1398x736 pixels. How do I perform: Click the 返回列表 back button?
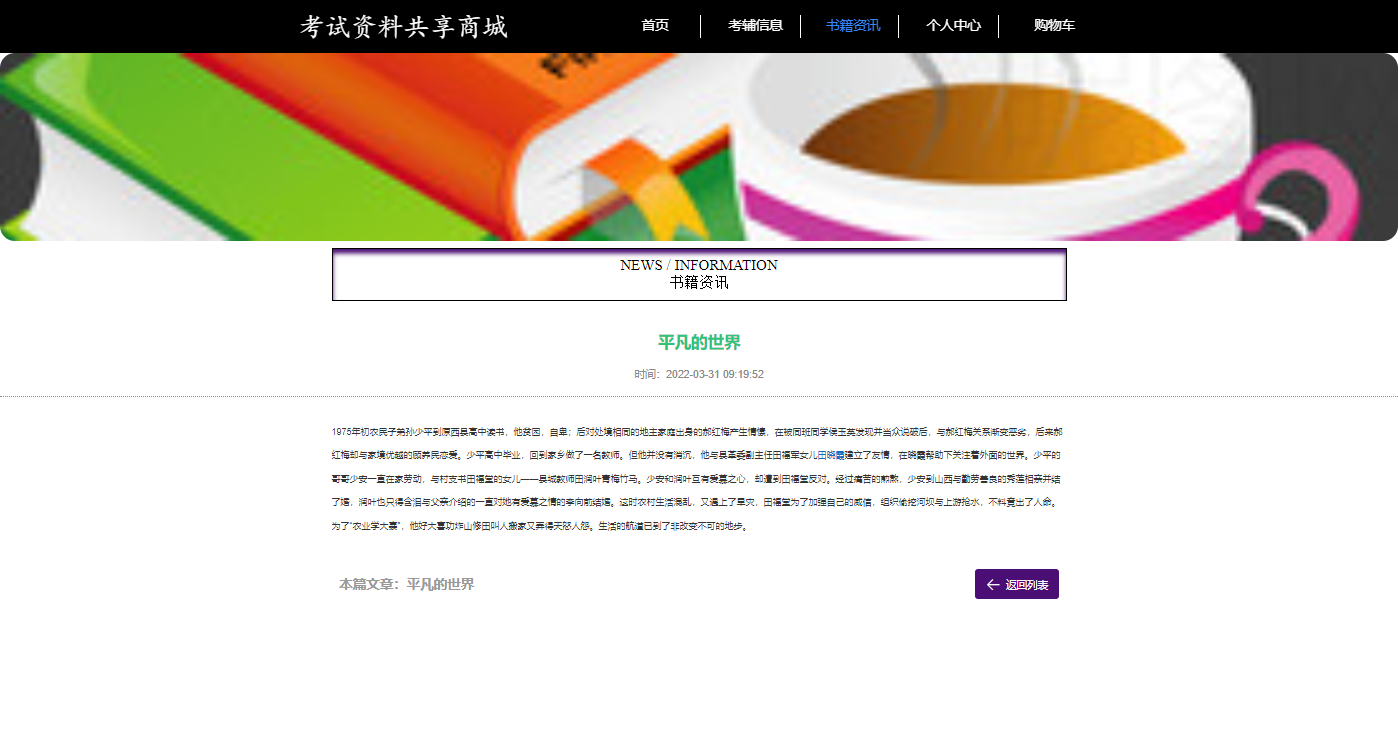[x=1016, y=584]
